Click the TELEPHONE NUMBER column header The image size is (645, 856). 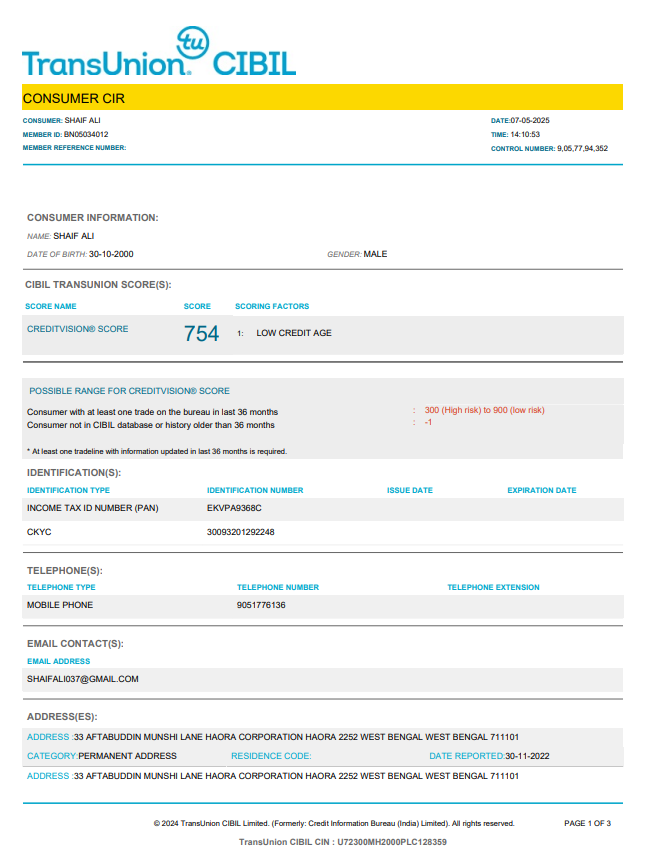(277, 587)
